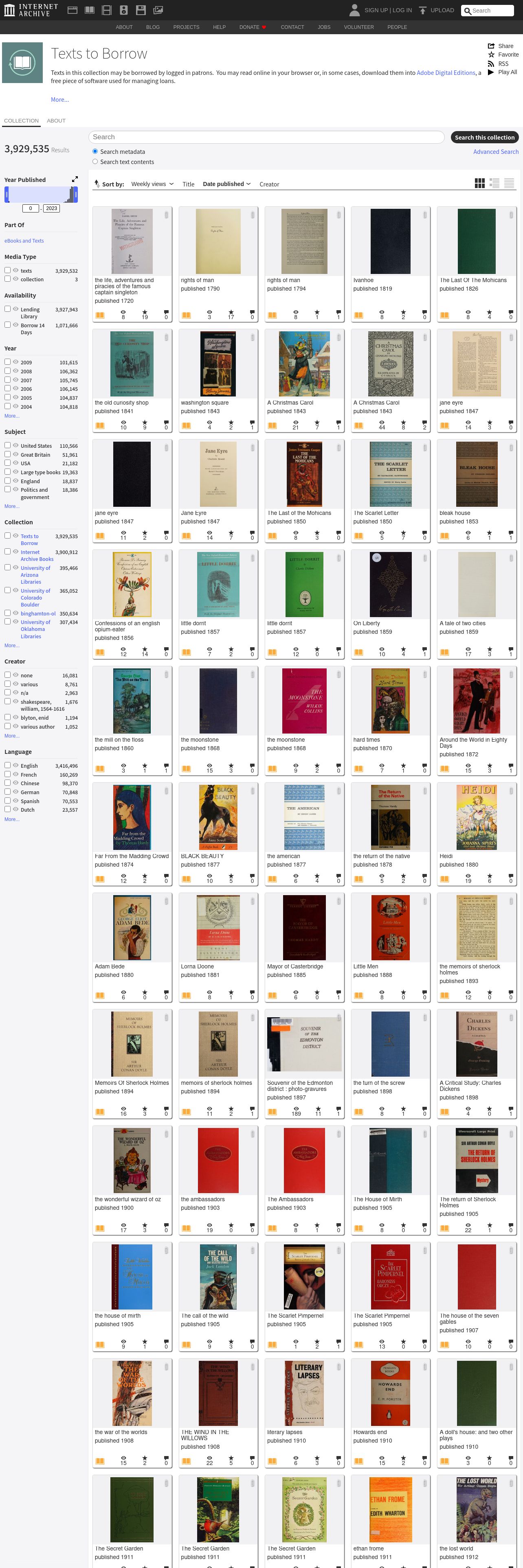Click the end year 2023 input box
The width and height of the screenshot is (523, 1568).
click(x=51, y=208)
